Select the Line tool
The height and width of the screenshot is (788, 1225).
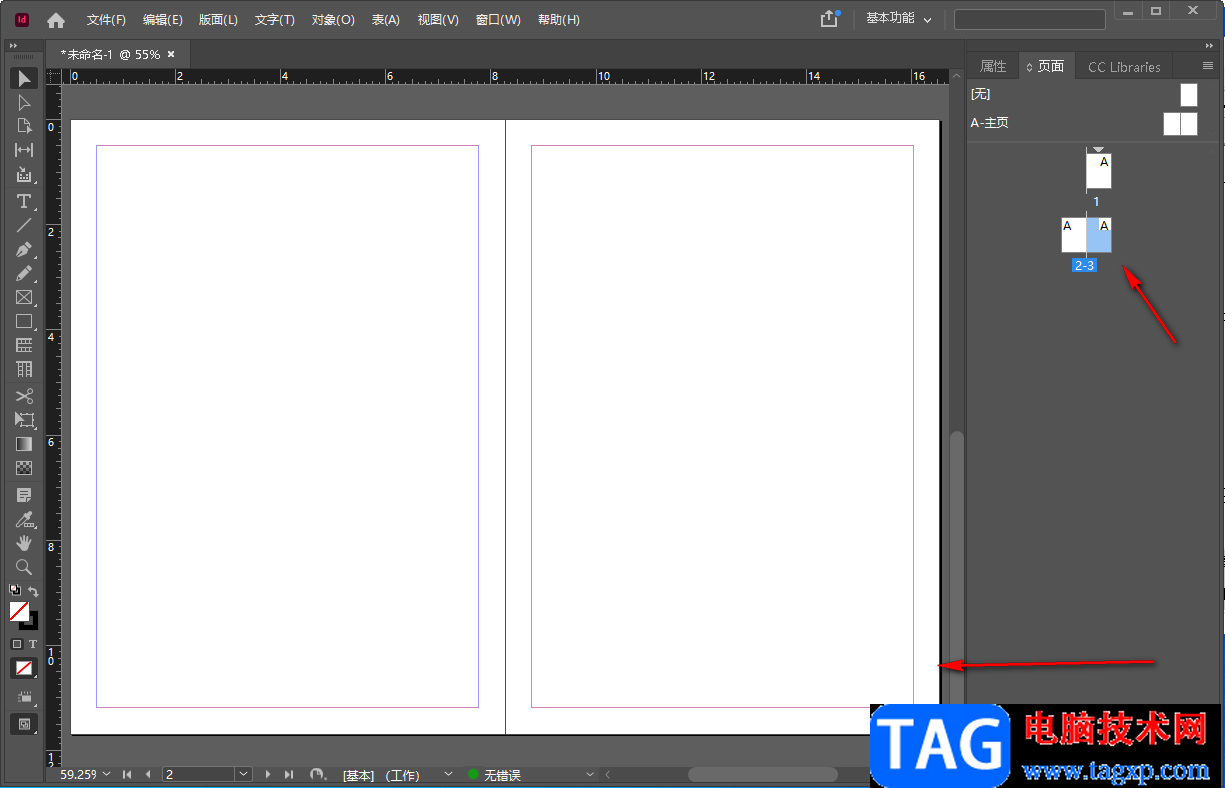point(24,225)
